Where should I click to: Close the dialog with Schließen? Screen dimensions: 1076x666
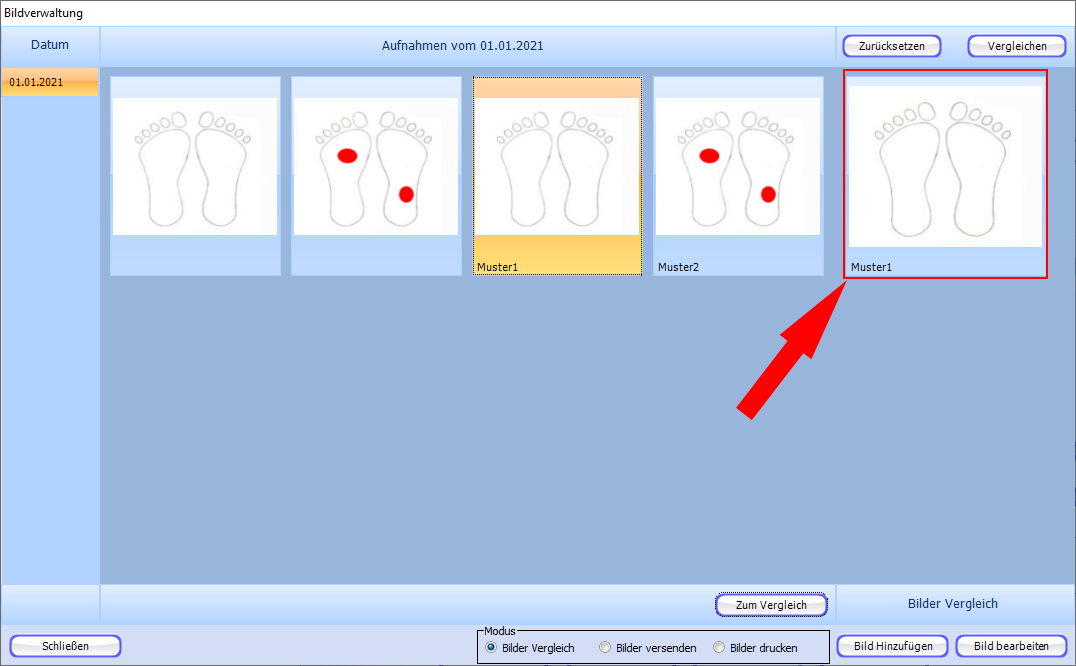tap(66, 646)
